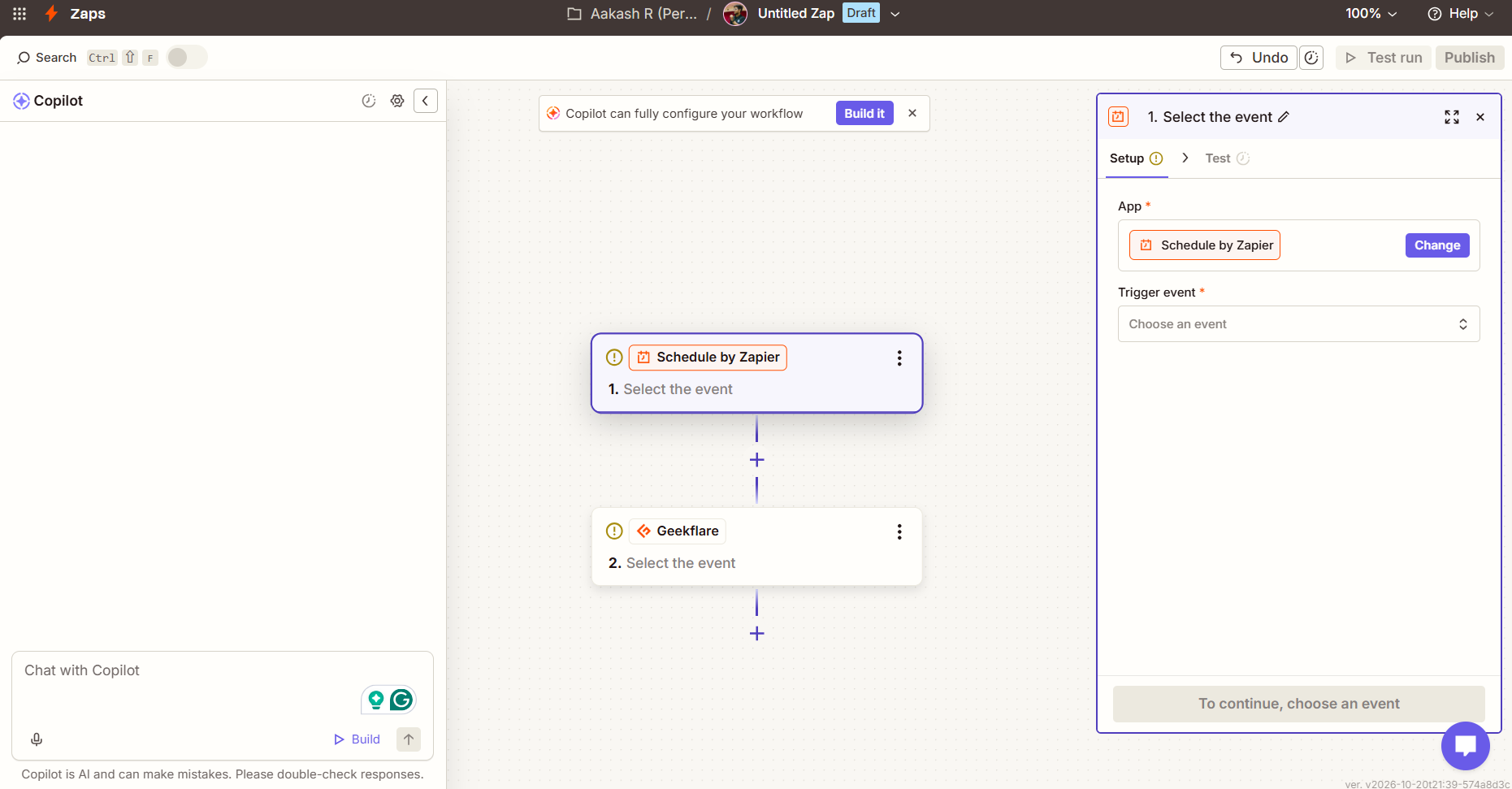
Task: Add a step between Schedule and Geekflare
Action: pos(757,460)
